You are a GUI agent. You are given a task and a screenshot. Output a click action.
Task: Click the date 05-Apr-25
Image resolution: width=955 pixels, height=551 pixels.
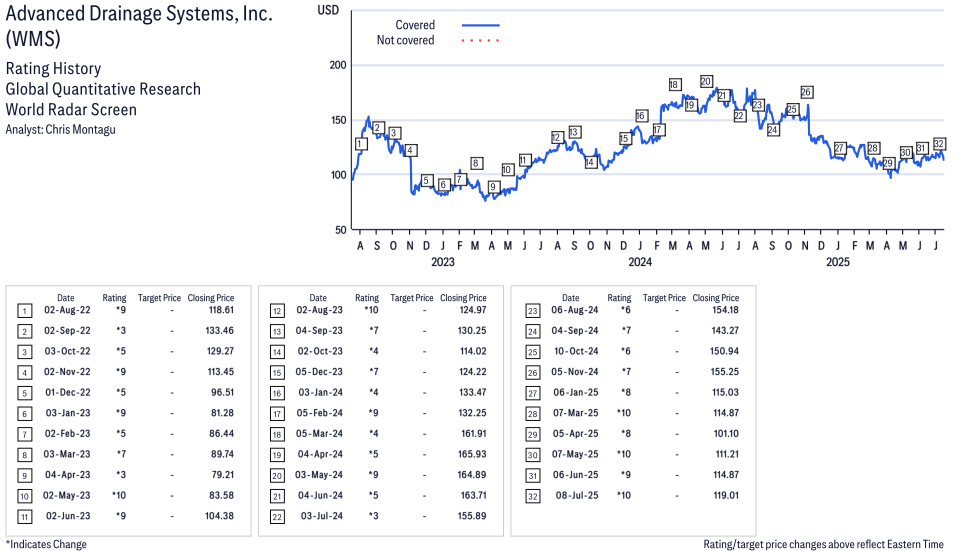point(576,433)
